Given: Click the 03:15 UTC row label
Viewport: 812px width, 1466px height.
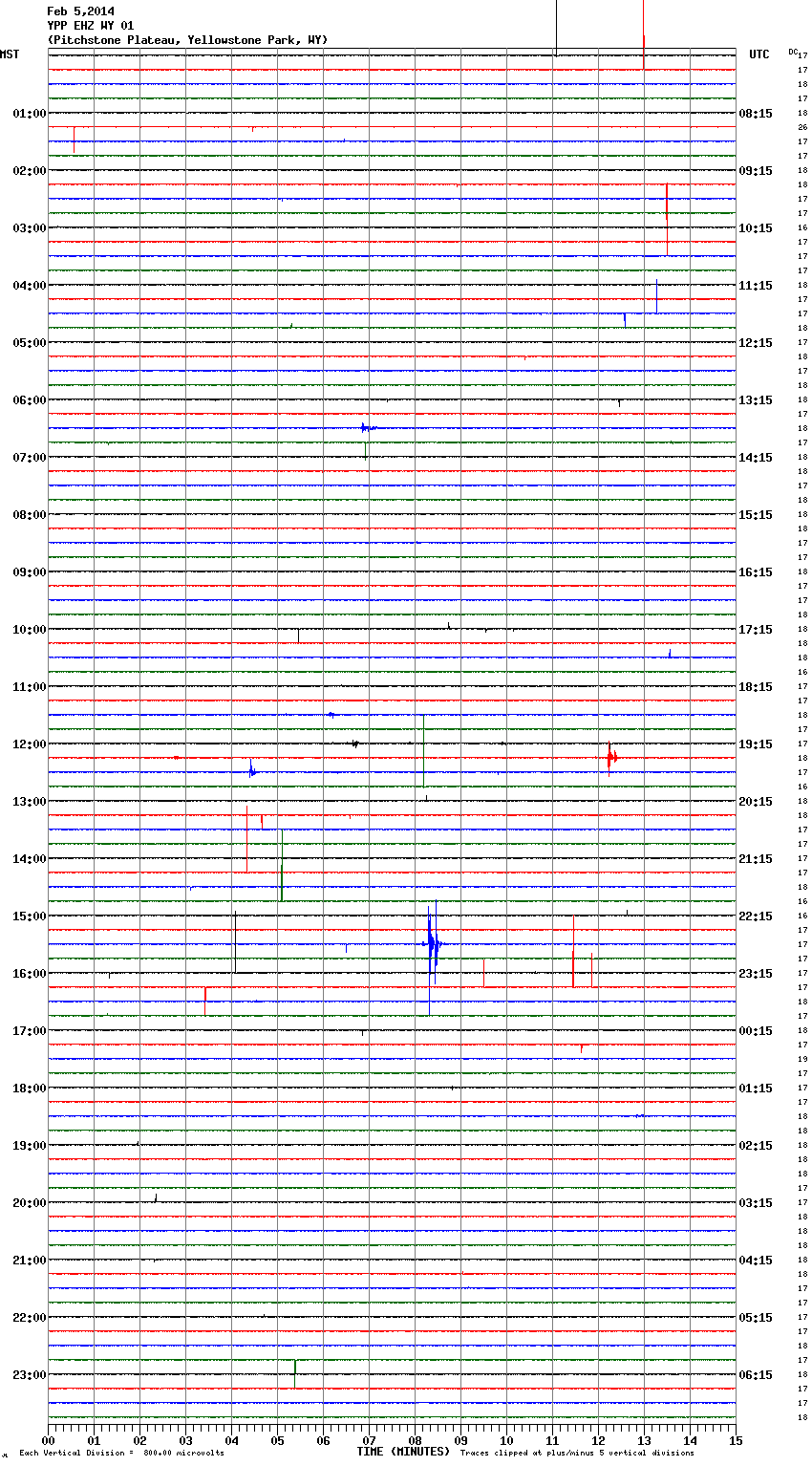Looking at the screenshot, I should click(756, 1202).
